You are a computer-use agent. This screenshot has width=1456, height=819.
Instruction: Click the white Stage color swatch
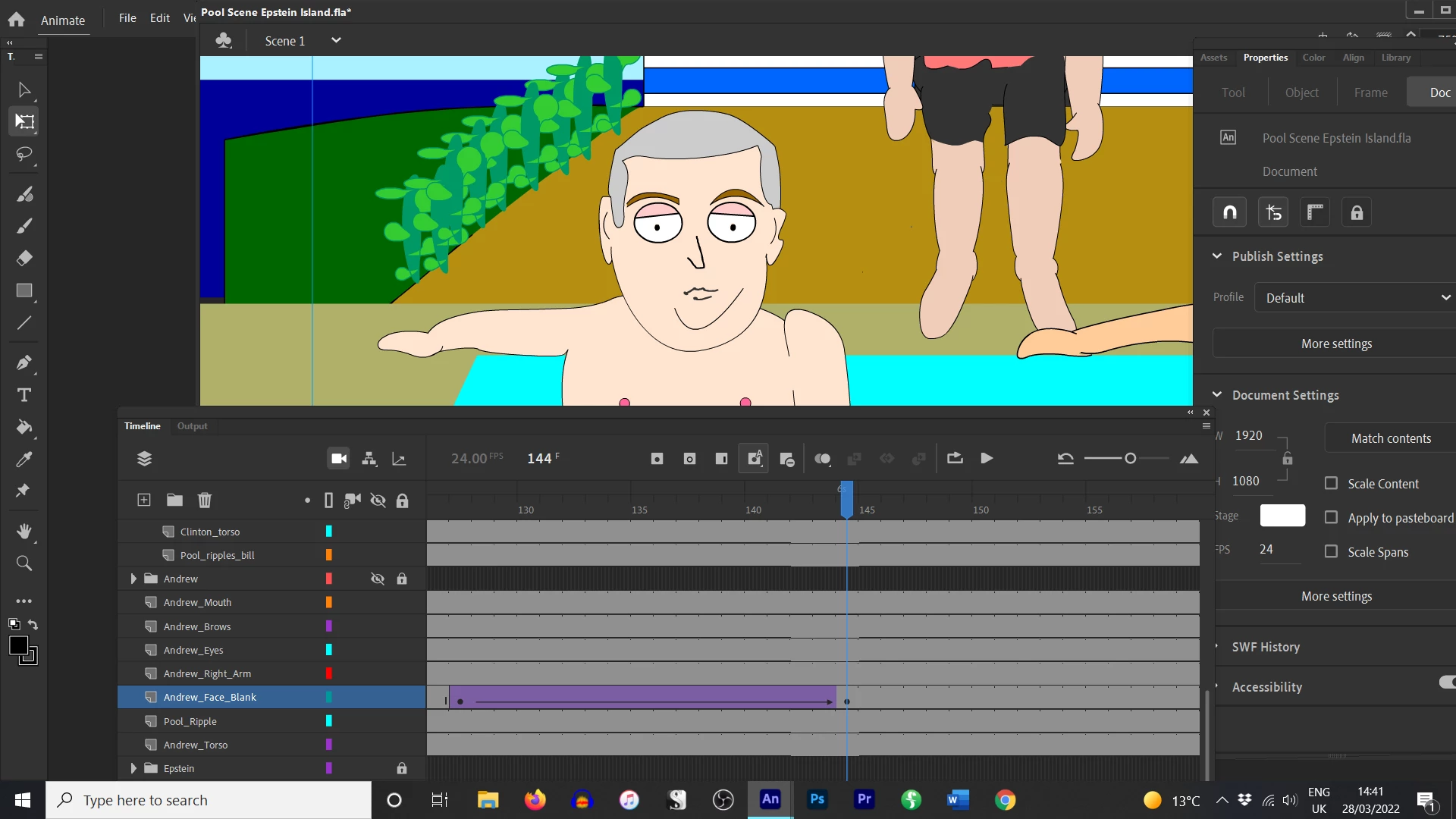click(1282, 516)
